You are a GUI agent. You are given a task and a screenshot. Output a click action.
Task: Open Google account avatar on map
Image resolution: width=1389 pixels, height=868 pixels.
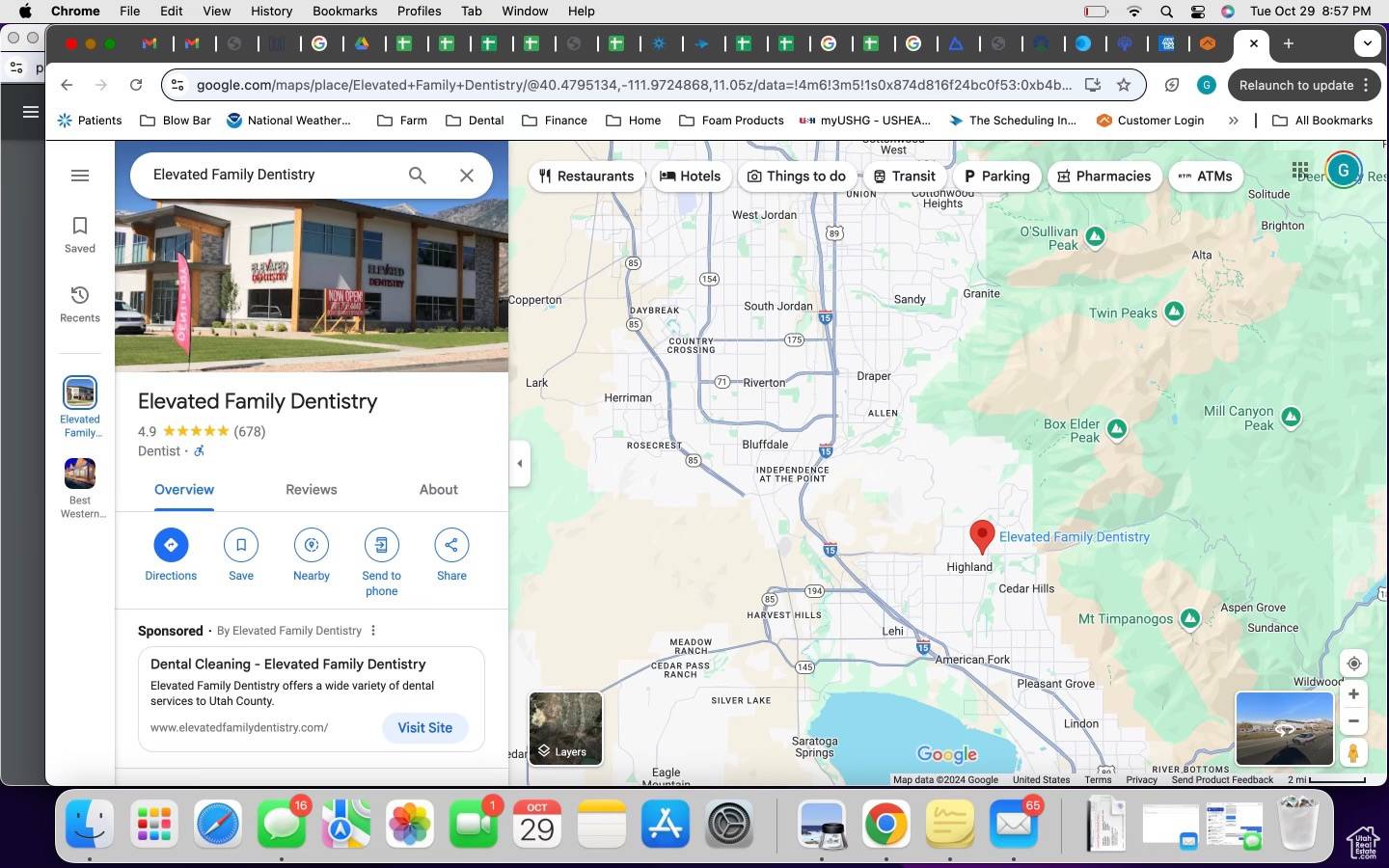pyautogui.click(x=1344, y=170)
